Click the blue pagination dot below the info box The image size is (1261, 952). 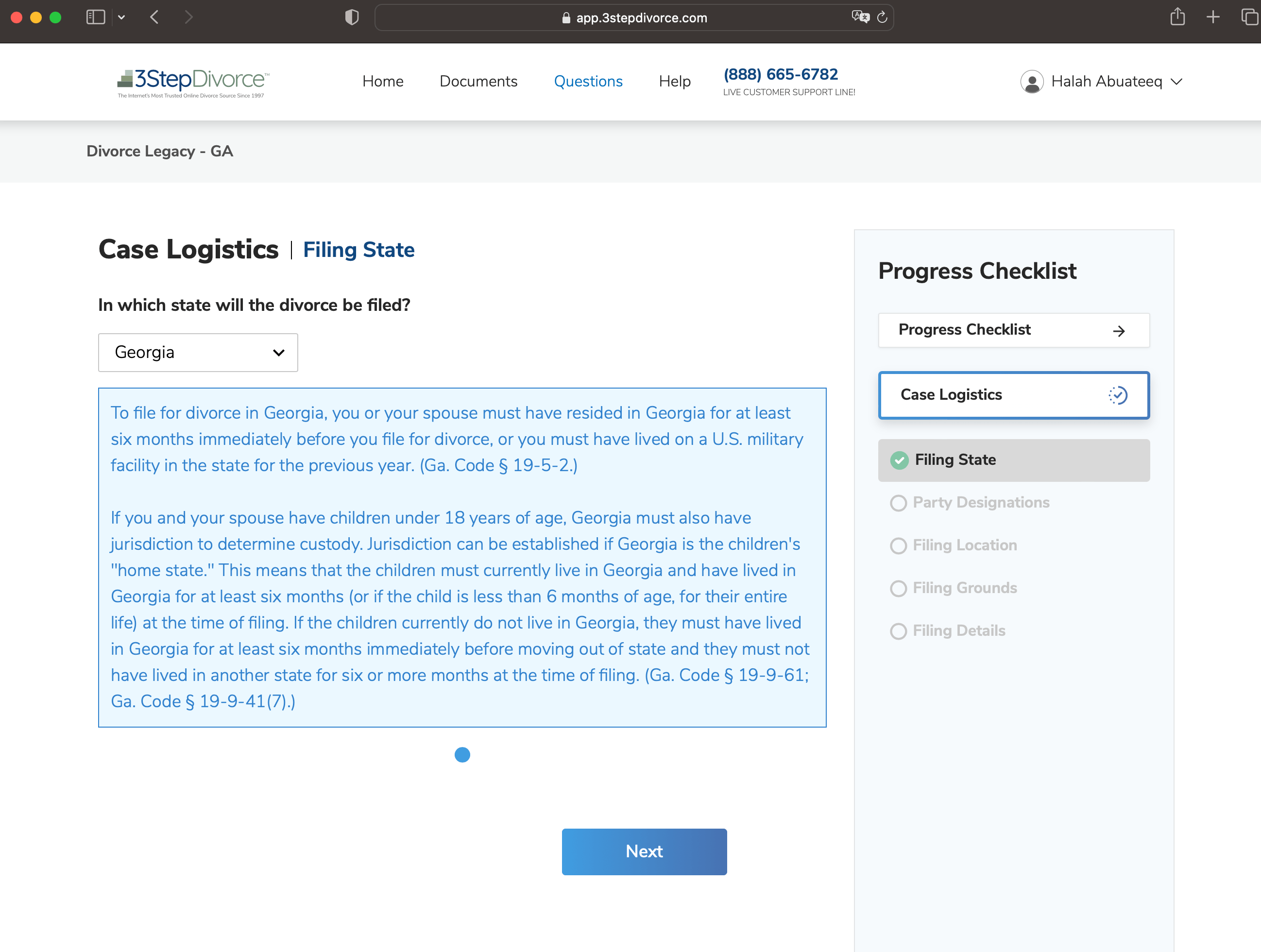462,755
